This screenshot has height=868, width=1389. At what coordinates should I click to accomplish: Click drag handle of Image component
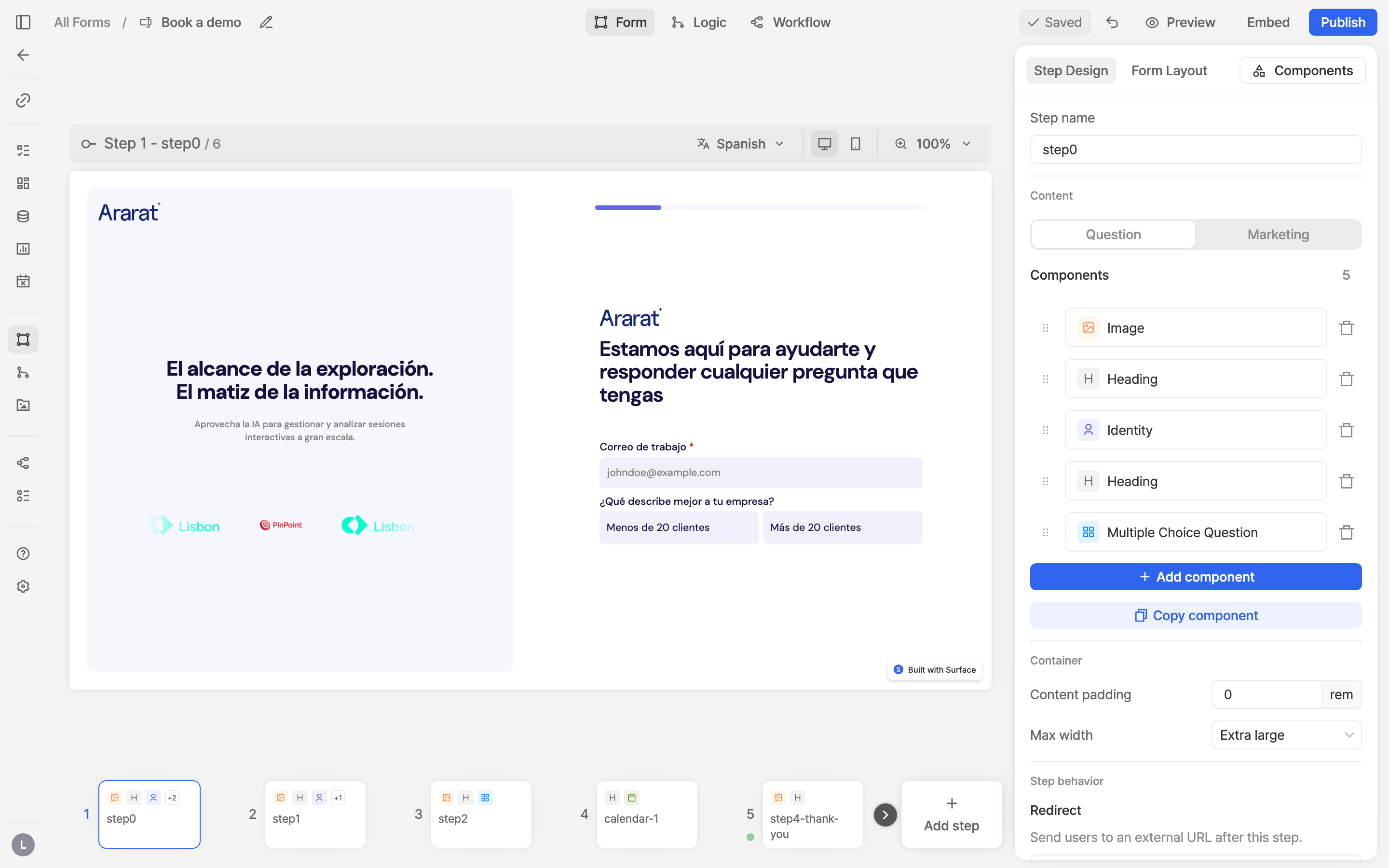(1045, 328)
